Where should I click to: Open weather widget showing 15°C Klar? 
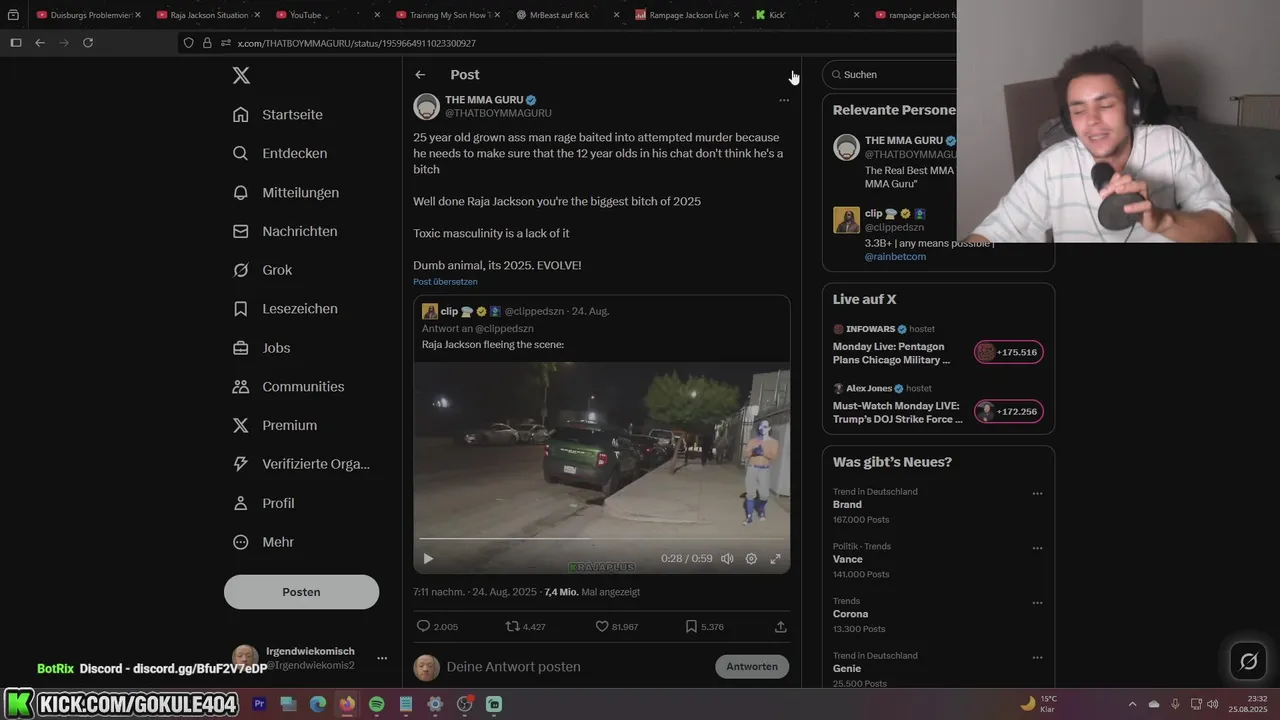click(1040, 704)
